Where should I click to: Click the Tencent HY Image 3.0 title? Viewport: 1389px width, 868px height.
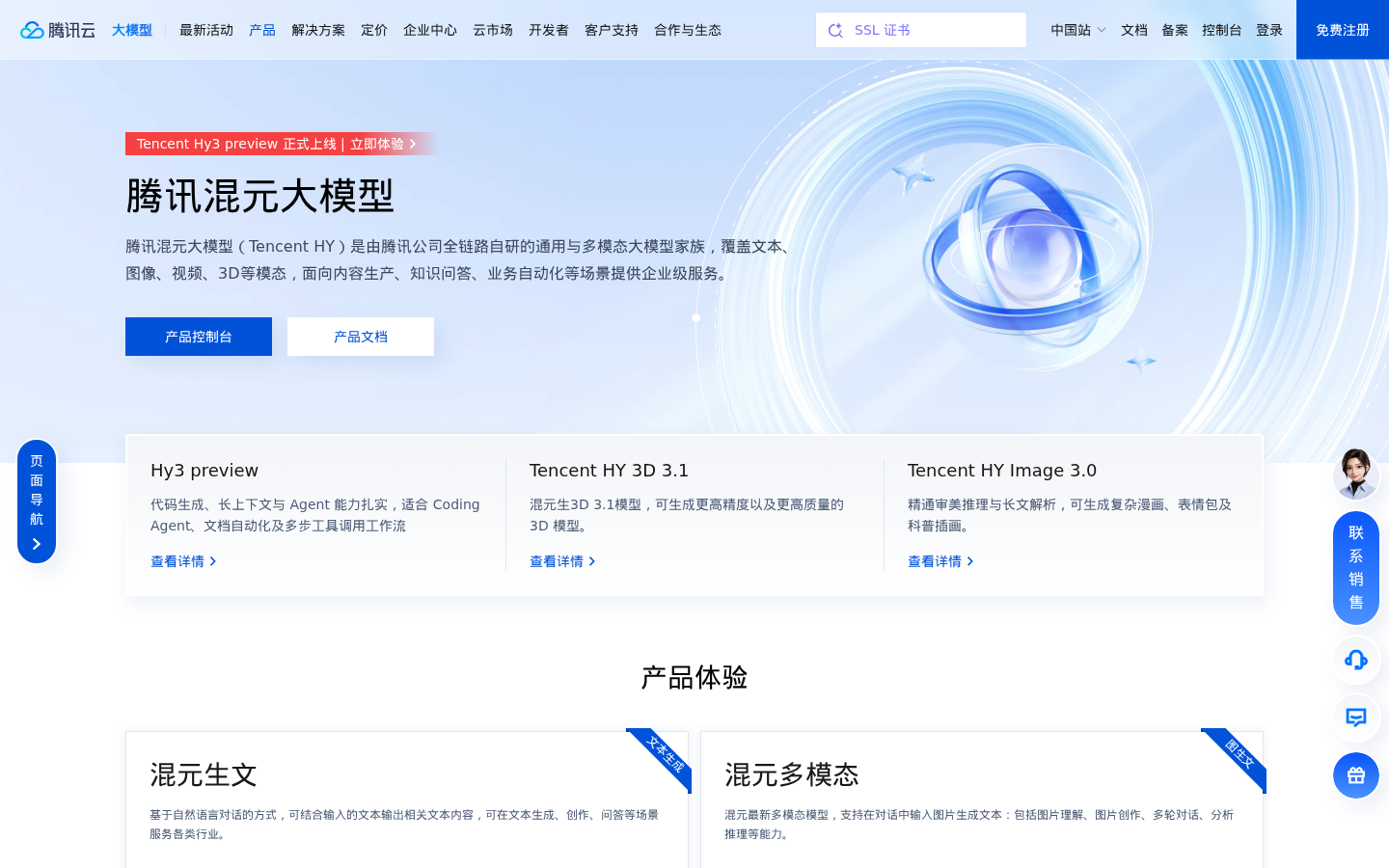[x=1002, y=471]
